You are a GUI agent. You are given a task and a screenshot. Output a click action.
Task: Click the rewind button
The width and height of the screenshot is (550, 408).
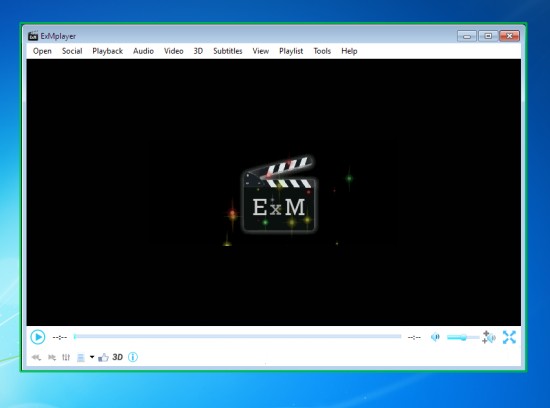[x=36, y=357]
